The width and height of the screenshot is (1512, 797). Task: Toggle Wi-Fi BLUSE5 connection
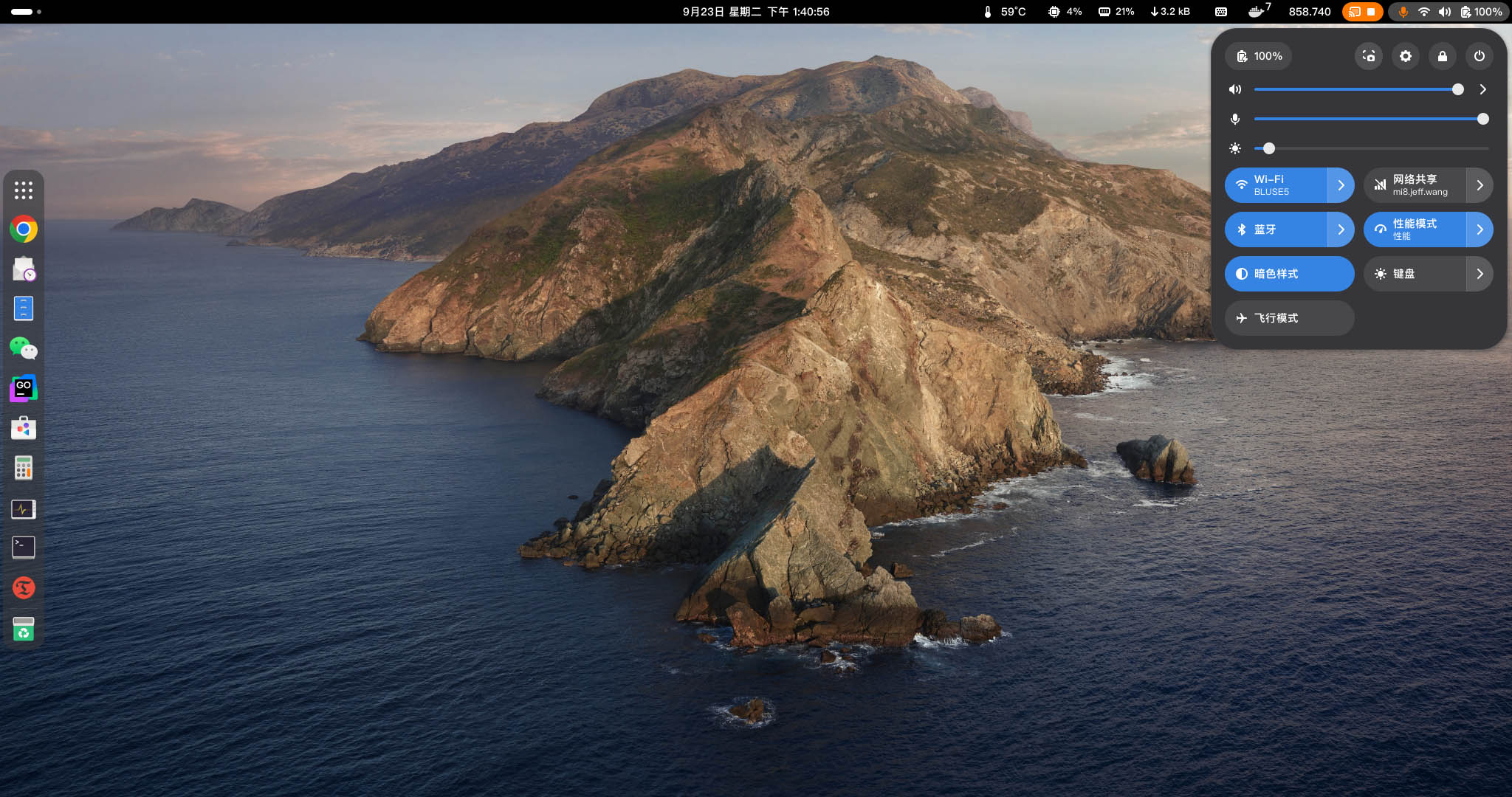click(x=1276, y=185)
